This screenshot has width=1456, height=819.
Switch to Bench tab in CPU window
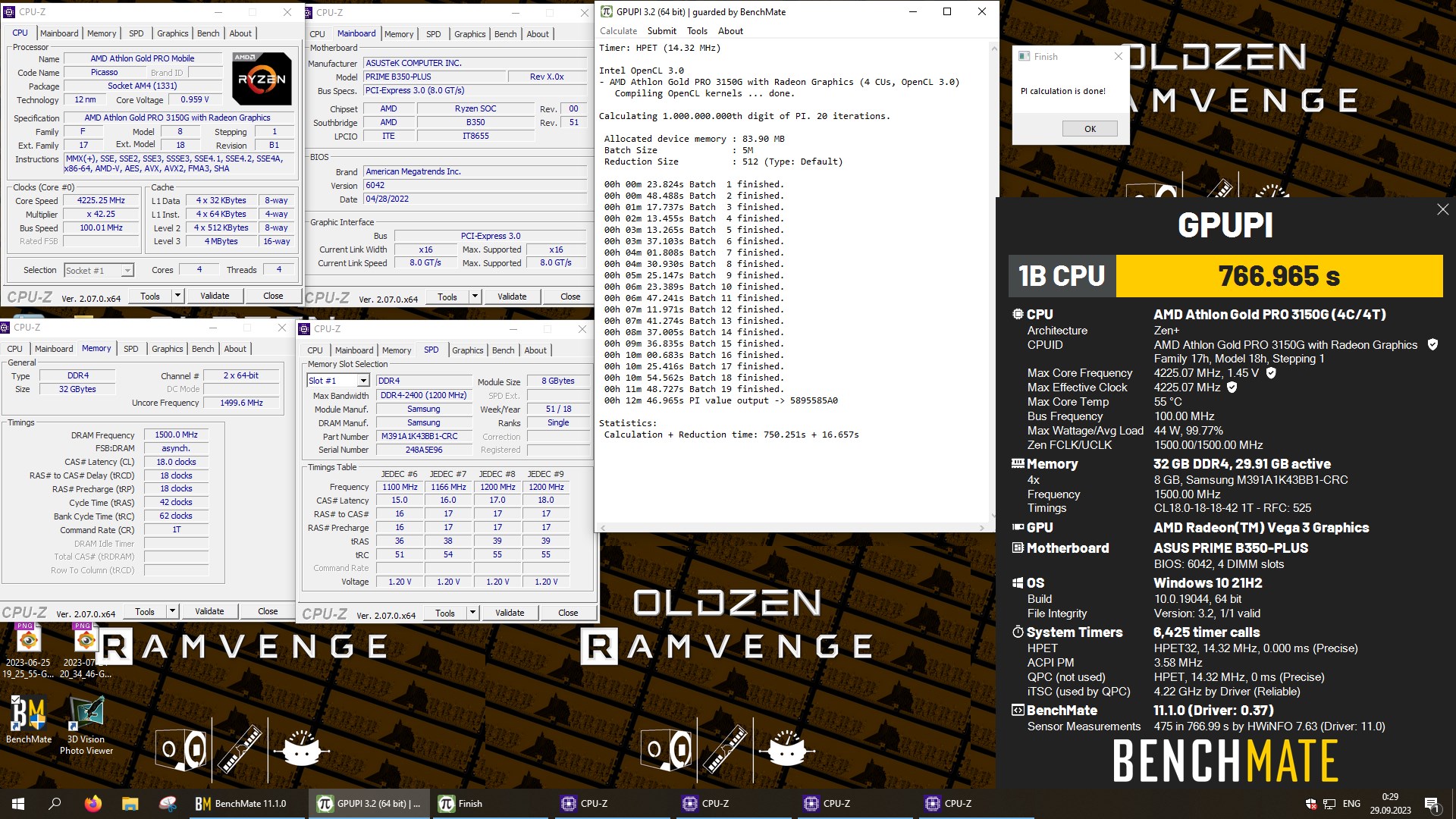tap(208, 33)
